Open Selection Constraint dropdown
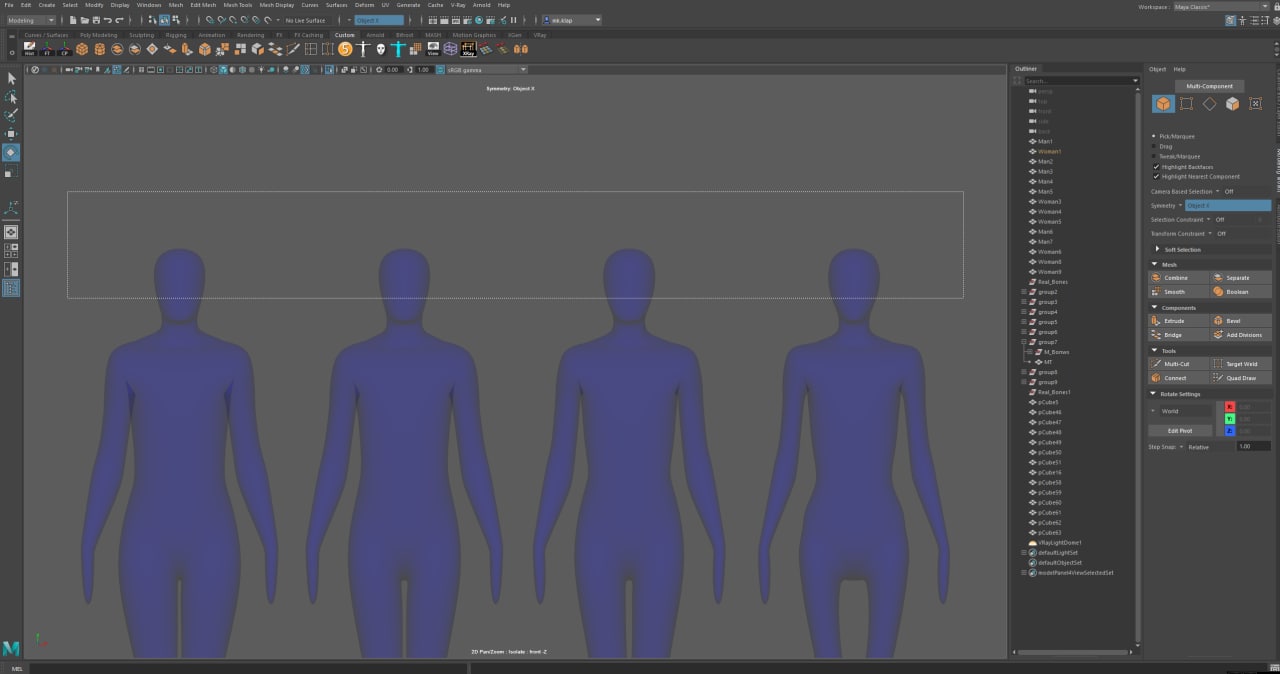The width and height of the screenshot is (1280, 674). pos(1208,219)
